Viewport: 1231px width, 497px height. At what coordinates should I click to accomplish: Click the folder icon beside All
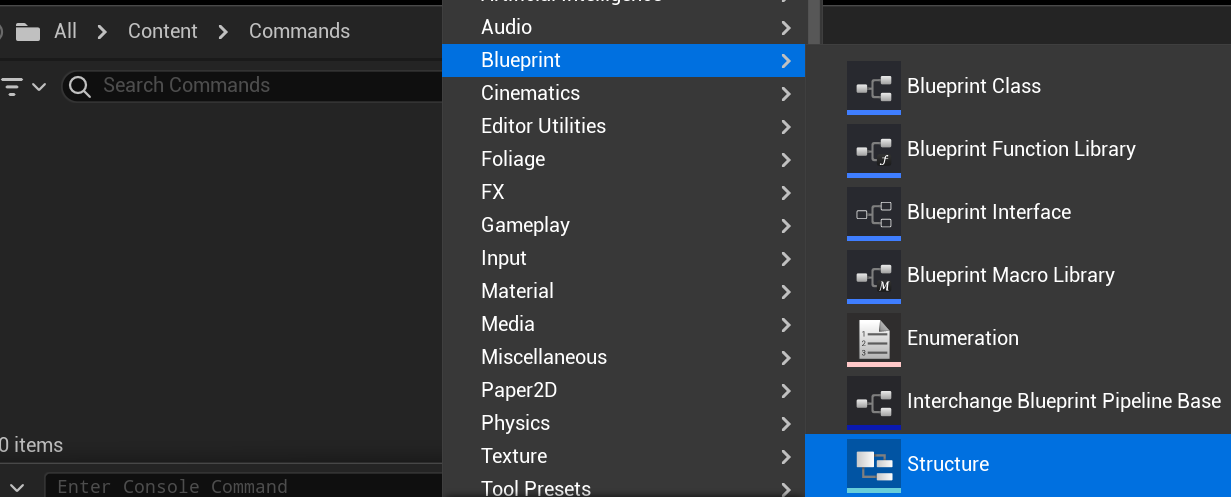coord(27,32)
